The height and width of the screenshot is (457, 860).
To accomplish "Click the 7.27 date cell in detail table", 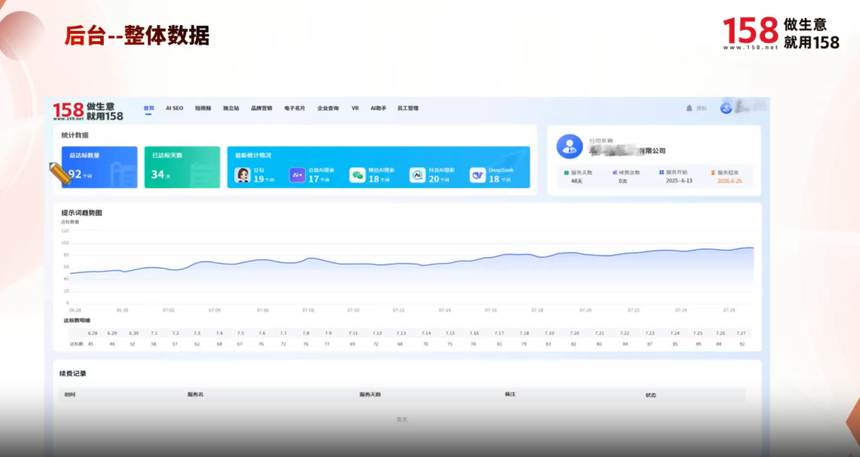I will [x=741, y=333].
